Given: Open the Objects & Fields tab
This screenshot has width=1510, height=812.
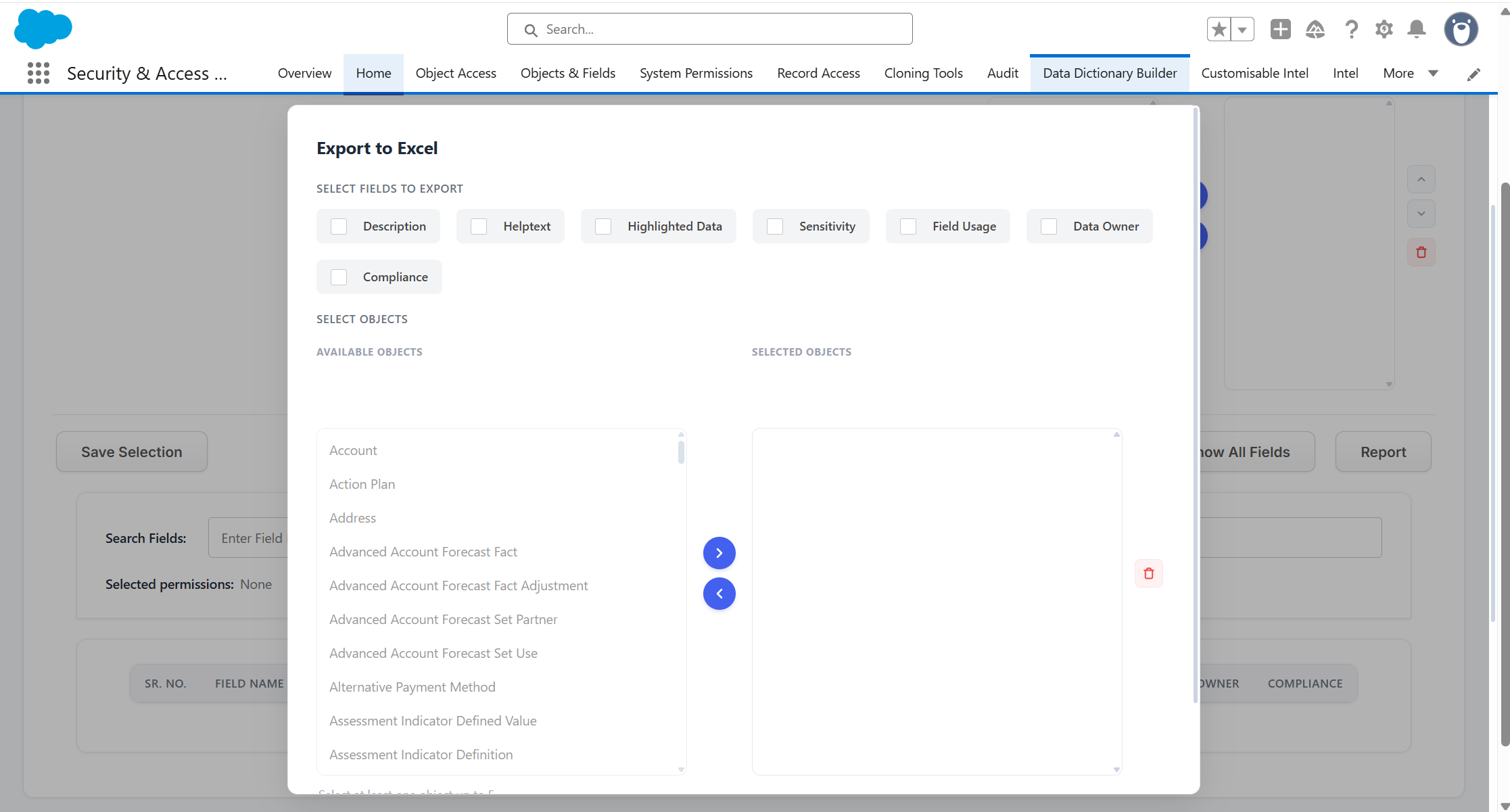Looking at the screenshot, I should point(568,73).
